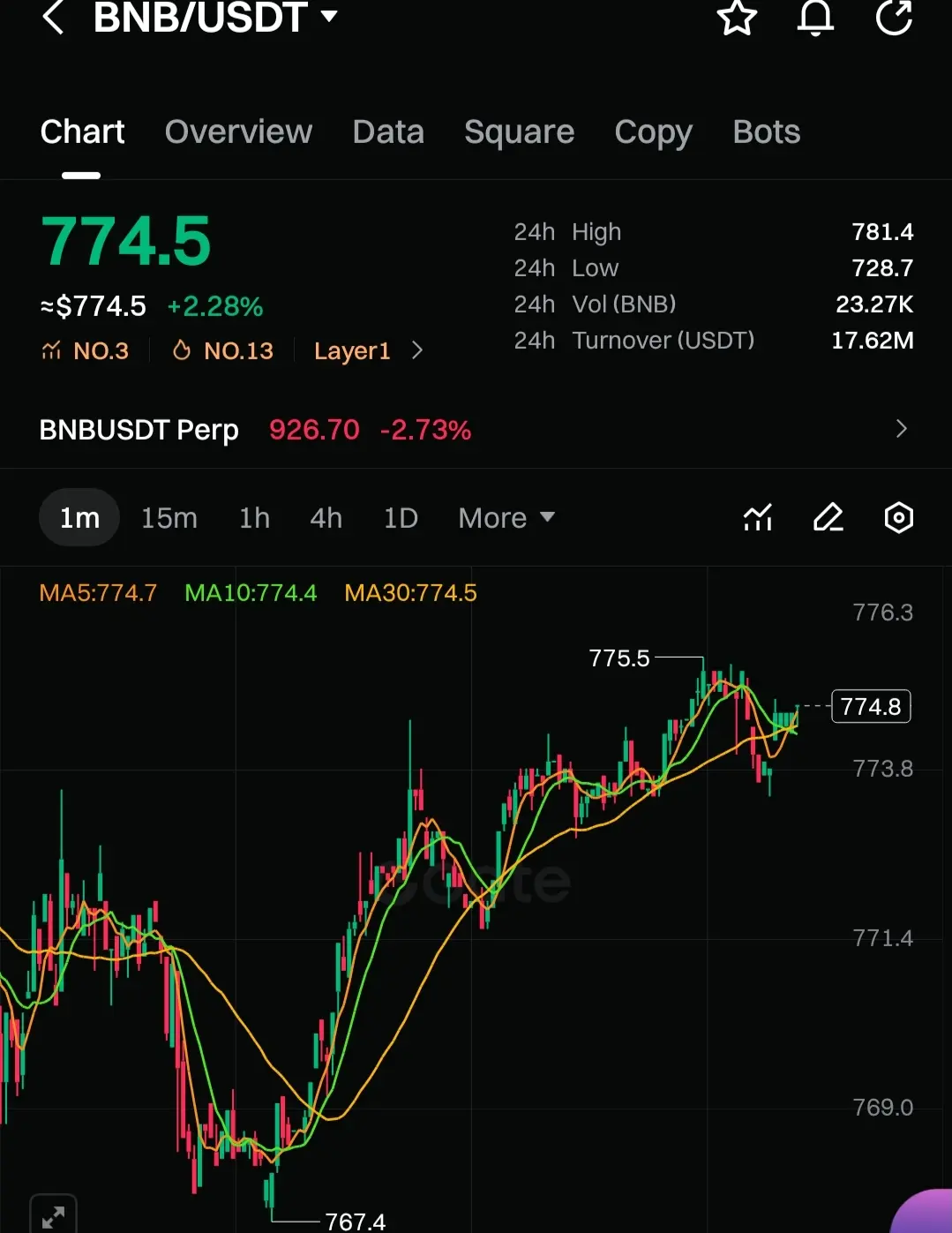Image resolution: width=952 pixels, height=1233 pixels.
Task: Select the 15m timeframe
Action: click(169, 517)
